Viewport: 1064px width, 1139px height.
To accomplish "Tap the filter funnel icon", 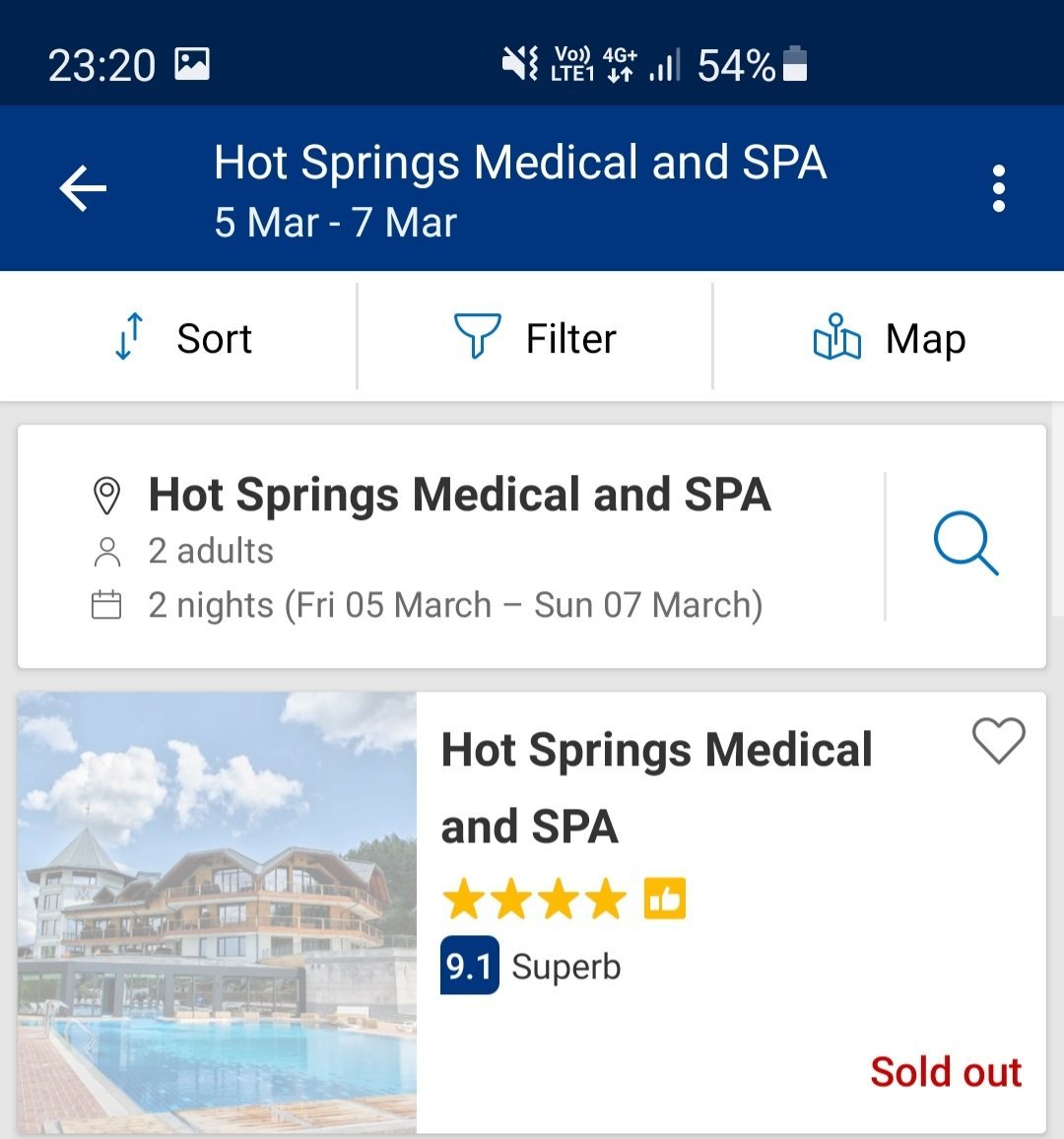I will point(477,337).
